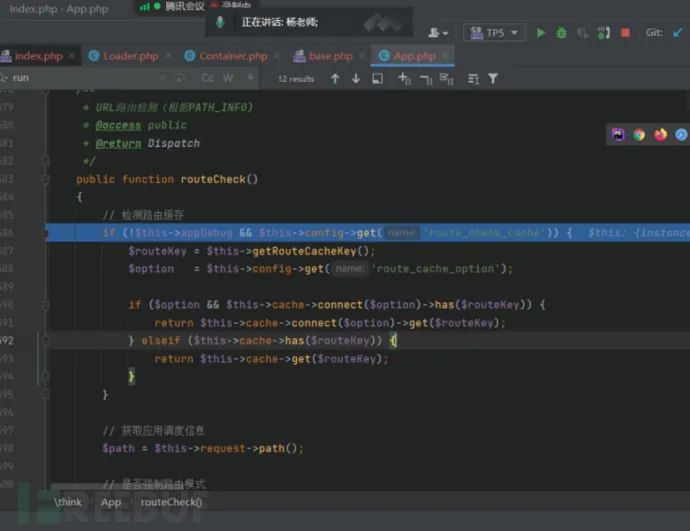Viewport: 690px width, 531px height.
Task: Run the TP5 configuration with the green play icon
Action: [541, 33]
